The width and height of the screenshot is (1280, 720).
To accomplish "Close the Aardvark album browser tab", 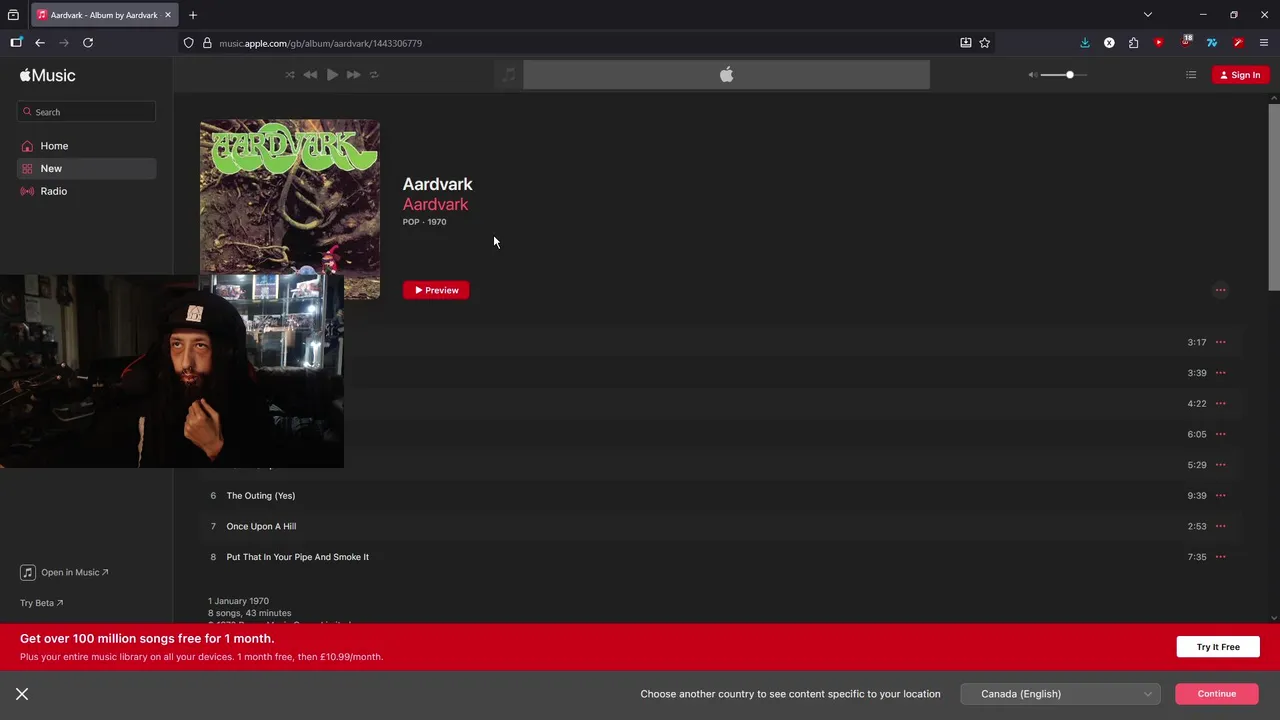I will pos(168,15).
